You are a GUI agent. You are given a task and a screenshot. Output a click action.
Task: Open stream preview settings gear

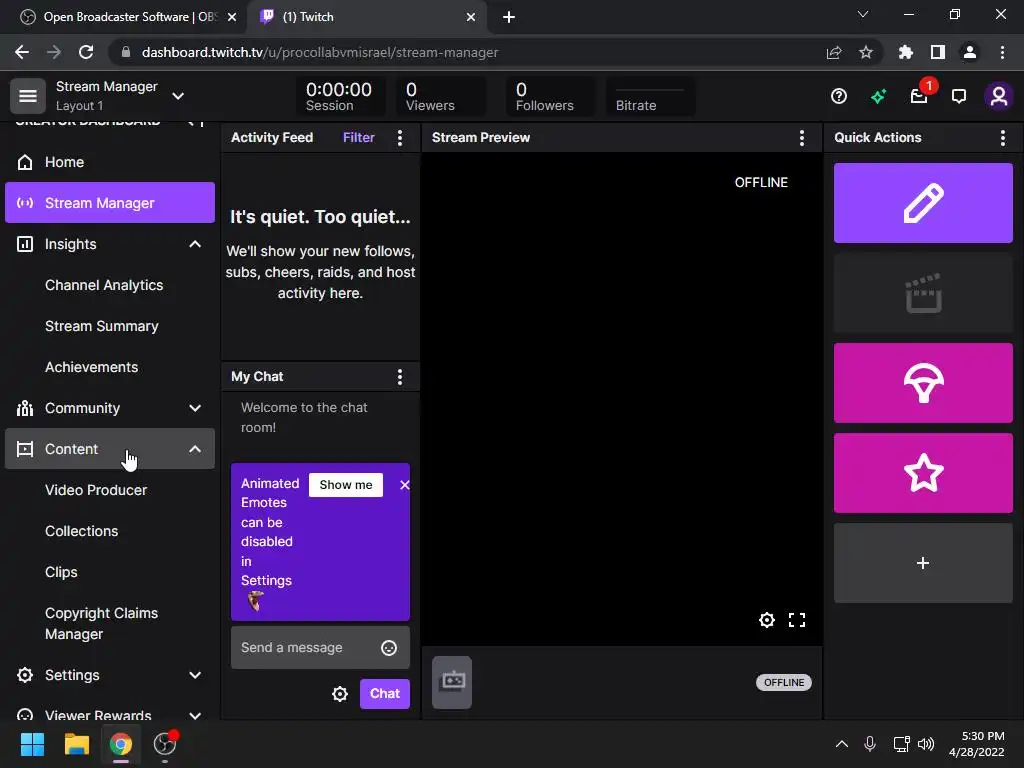(x=767, y=620)
